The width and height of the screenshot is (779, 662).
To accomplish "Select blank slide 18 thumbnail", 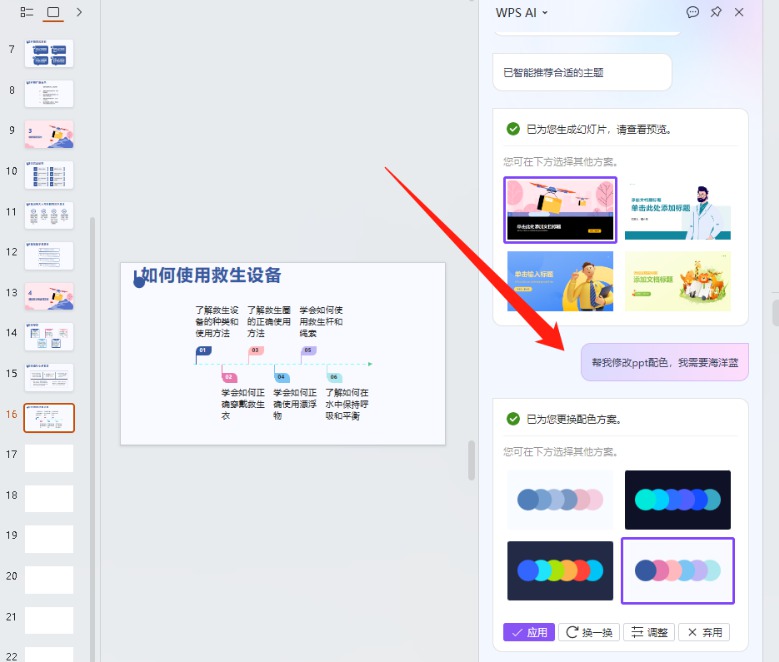I will [49, 498].
